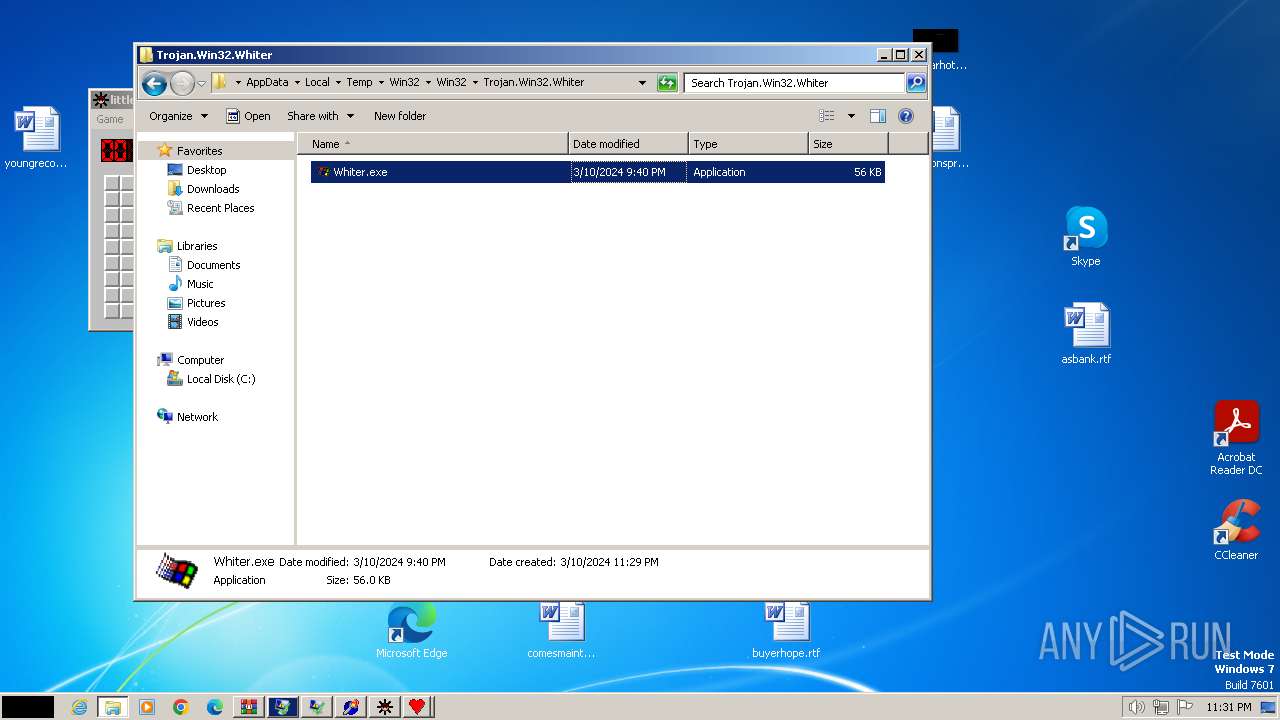This screenshot has width=1280, height=720.
Task: Open the address bar history dropdown
Action: tap(642, 83)
